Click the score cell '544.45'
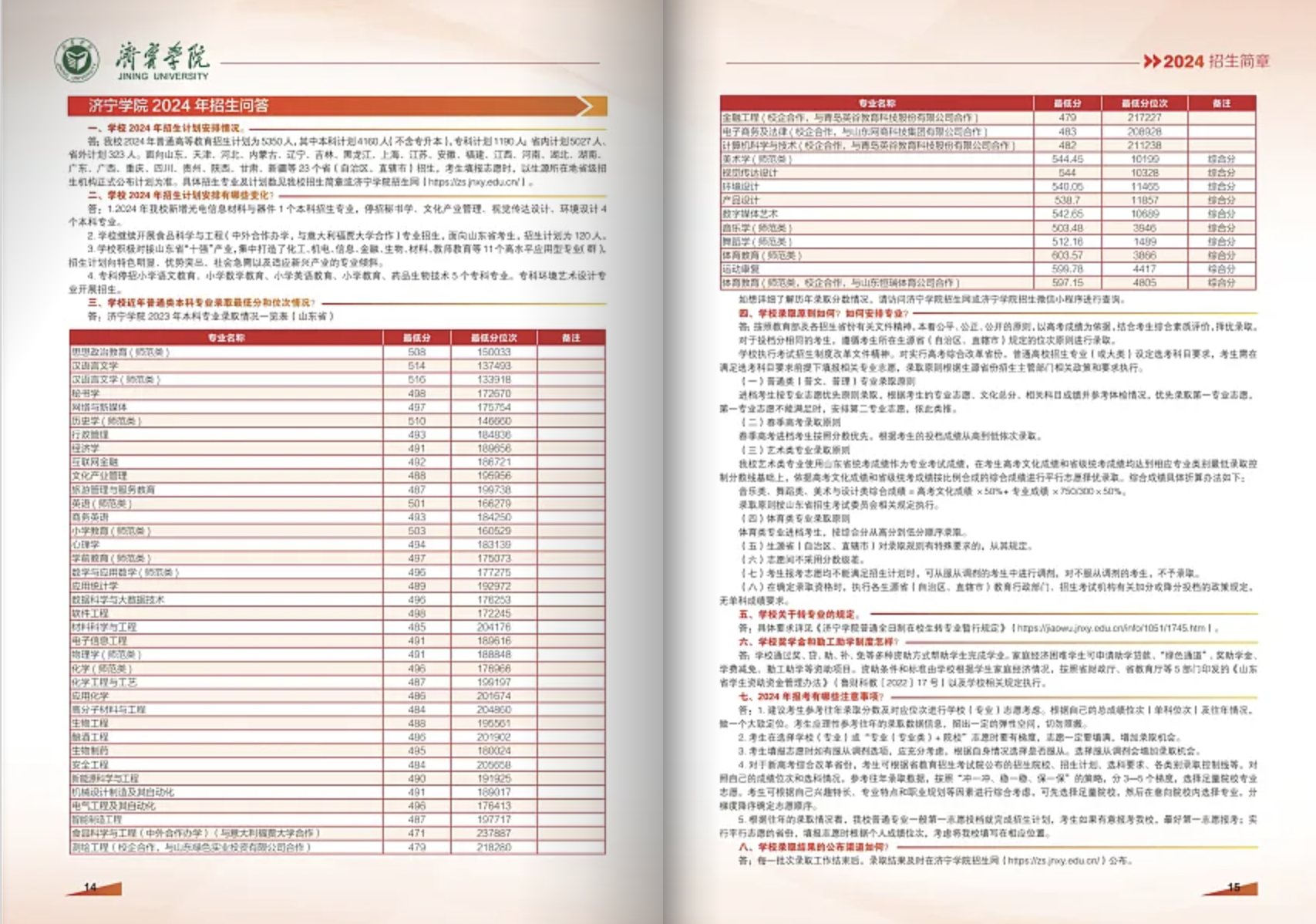The height and width of the screenshot is (924, 1316). click(x=1068, y=159)
